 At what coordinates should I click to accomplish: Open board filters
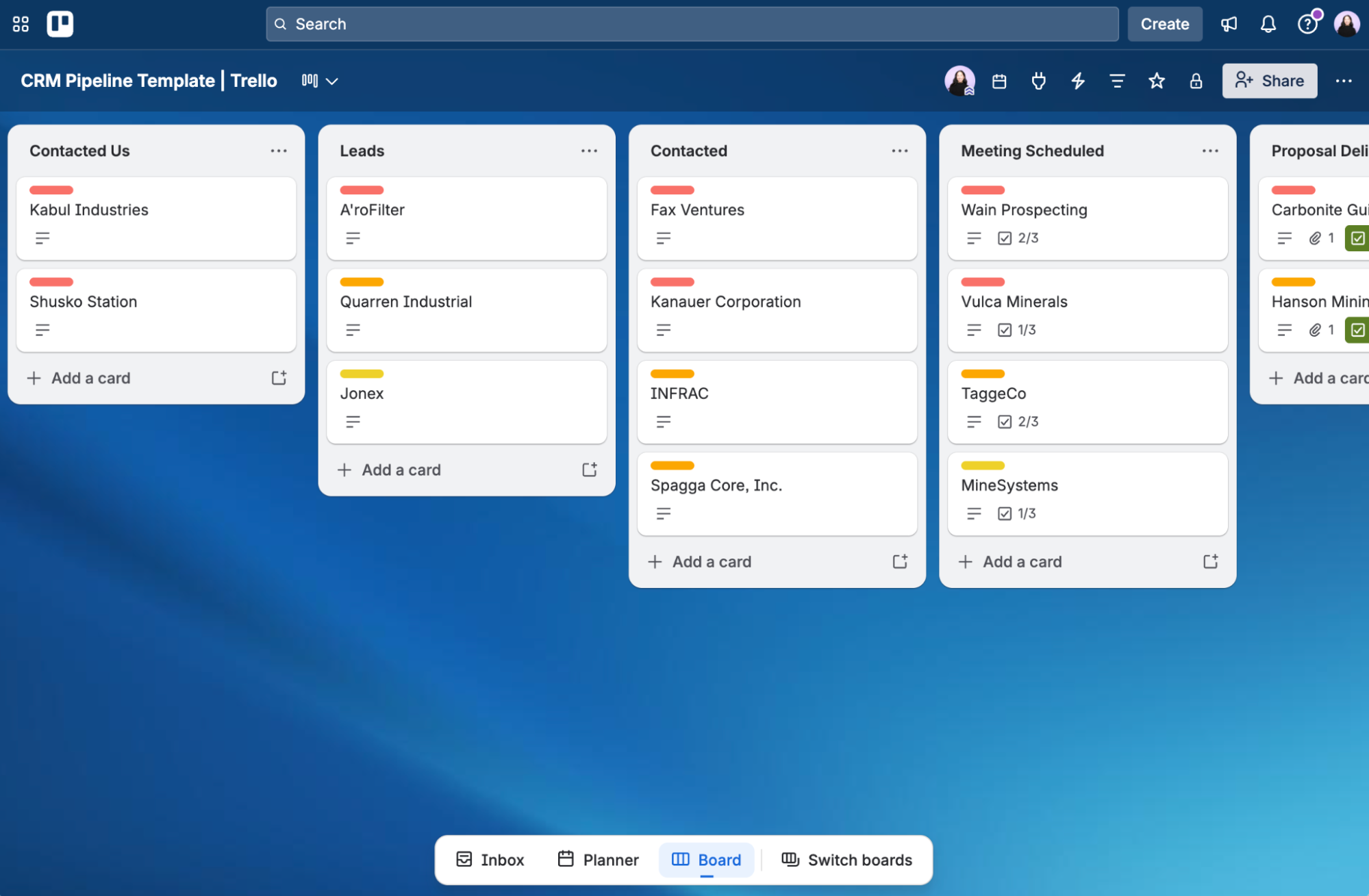(1116, 81)
